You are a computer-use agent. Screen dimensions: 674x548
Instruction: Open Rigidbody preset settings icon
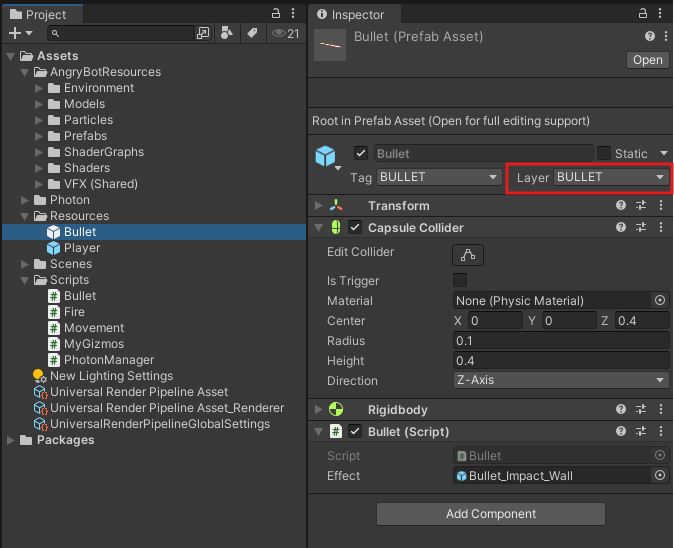641,409
